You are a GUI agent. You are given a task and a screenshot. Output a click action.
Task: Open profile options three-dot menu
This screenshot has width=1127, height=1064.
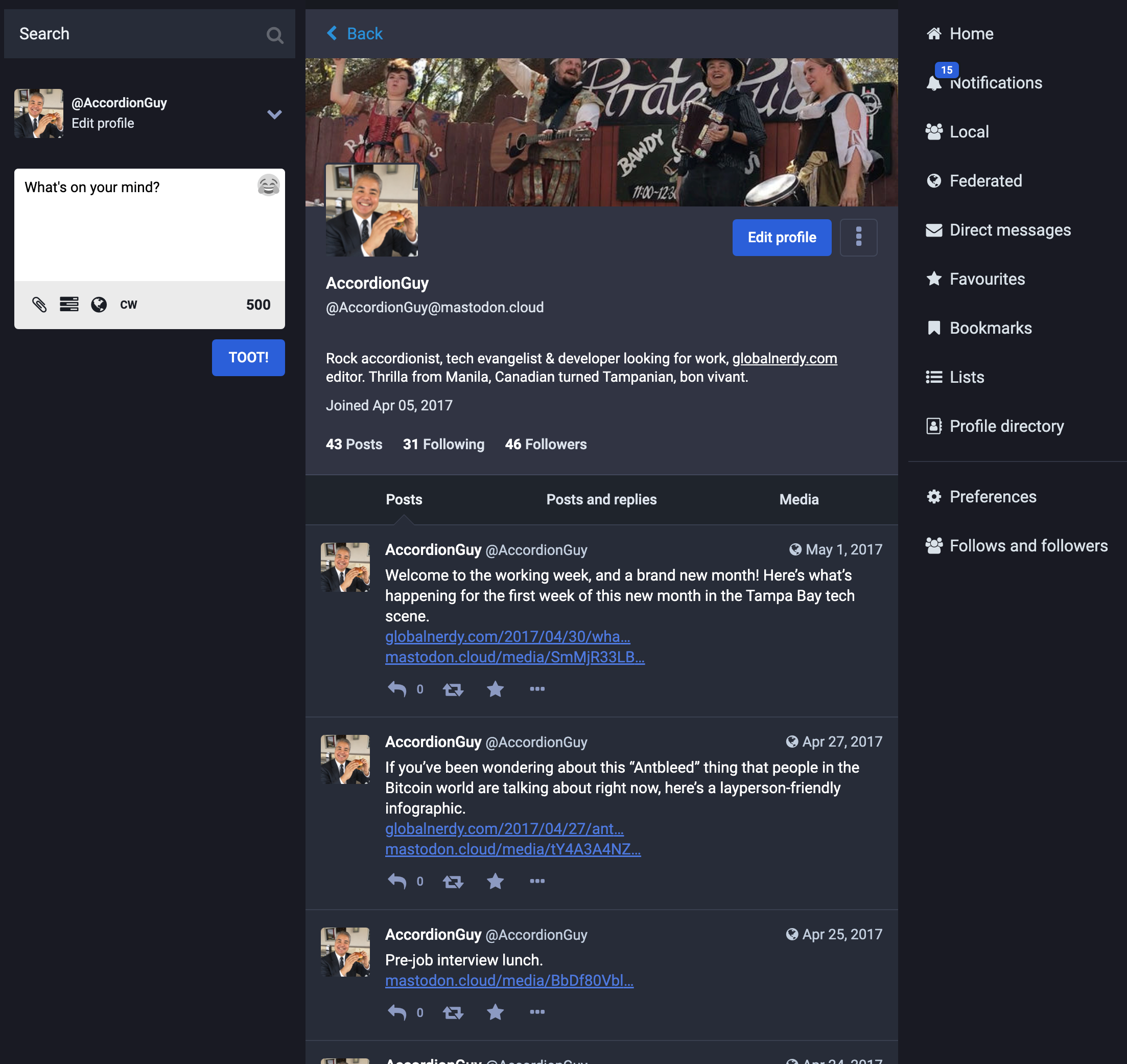(x=858, y=237)
